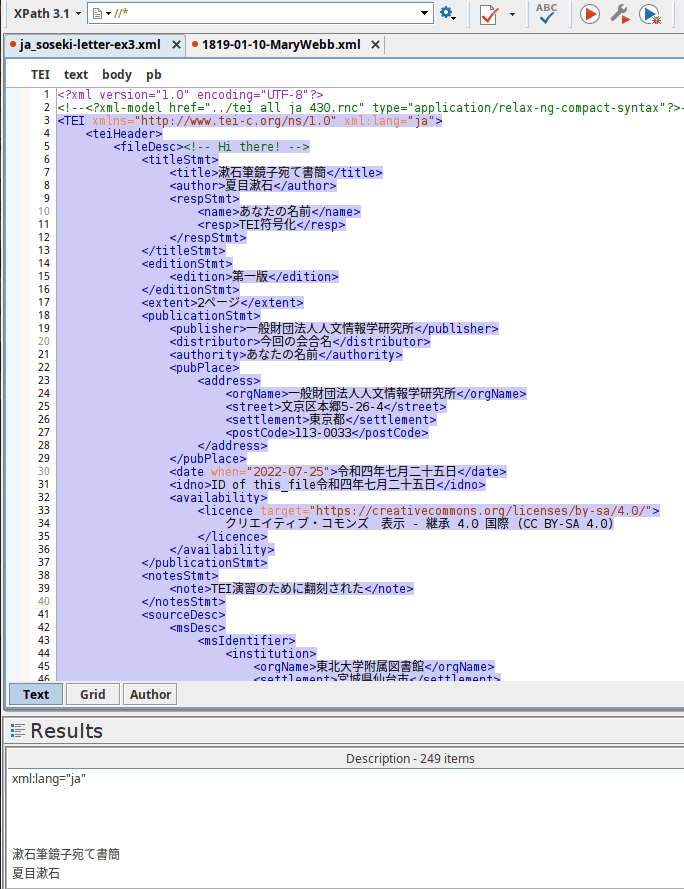The width and height of the screenshot is (684, 889).
Task: Switch to Author editing mode
Action: [150, 695]
